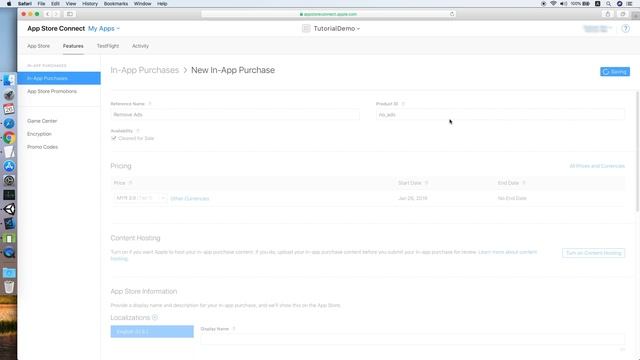Screen dimensions: 640x360
Task: Switch to the App Store tab
Action: pos(38,46)
